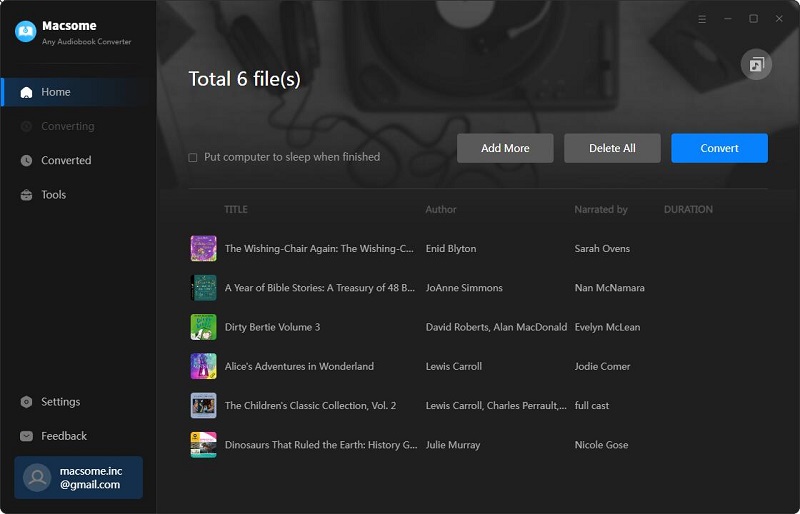Image resolution: width=800 pixels, height=514 pixels.
Task: Open the Home tab
Action: point(79,92)
